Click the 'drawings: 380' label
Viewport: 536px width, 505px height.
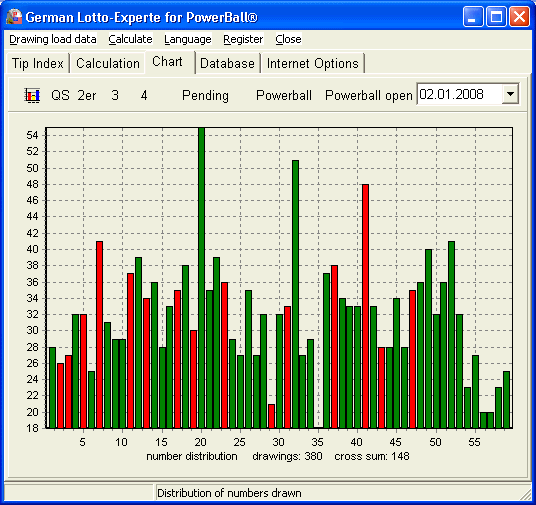point(287,456)
